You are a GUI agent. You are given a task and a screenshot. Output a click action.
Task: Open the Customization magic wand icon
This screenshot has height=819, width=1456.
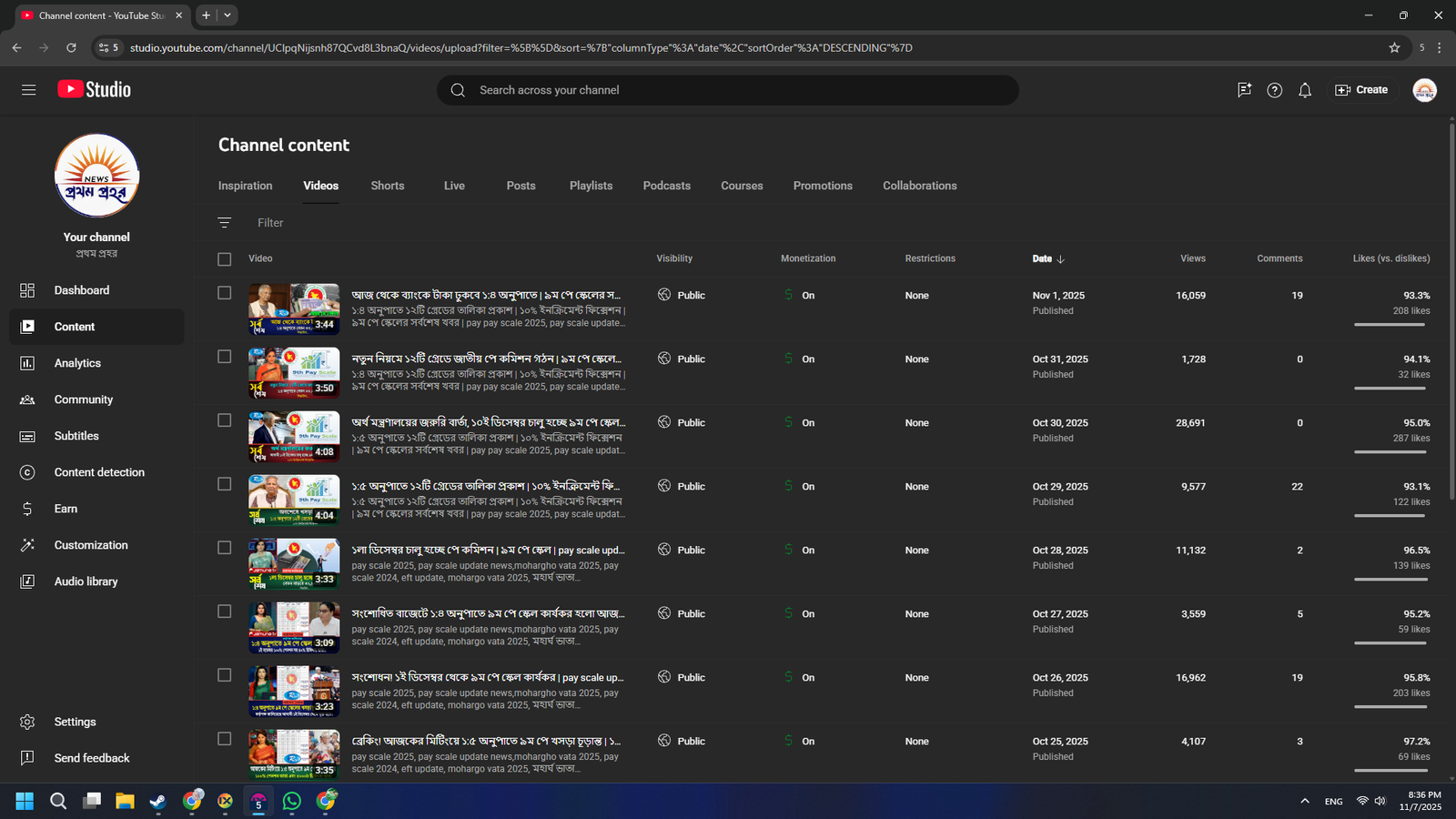pos(27,545)
